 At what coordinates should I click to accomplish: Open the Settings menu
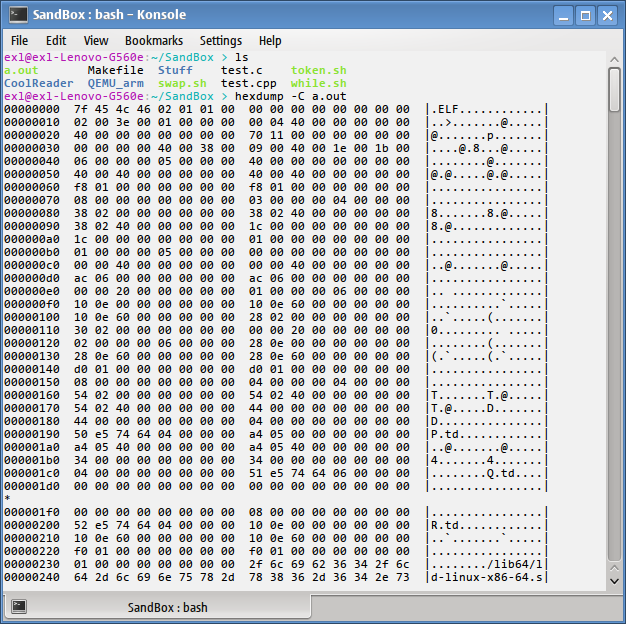click(221, 41)
